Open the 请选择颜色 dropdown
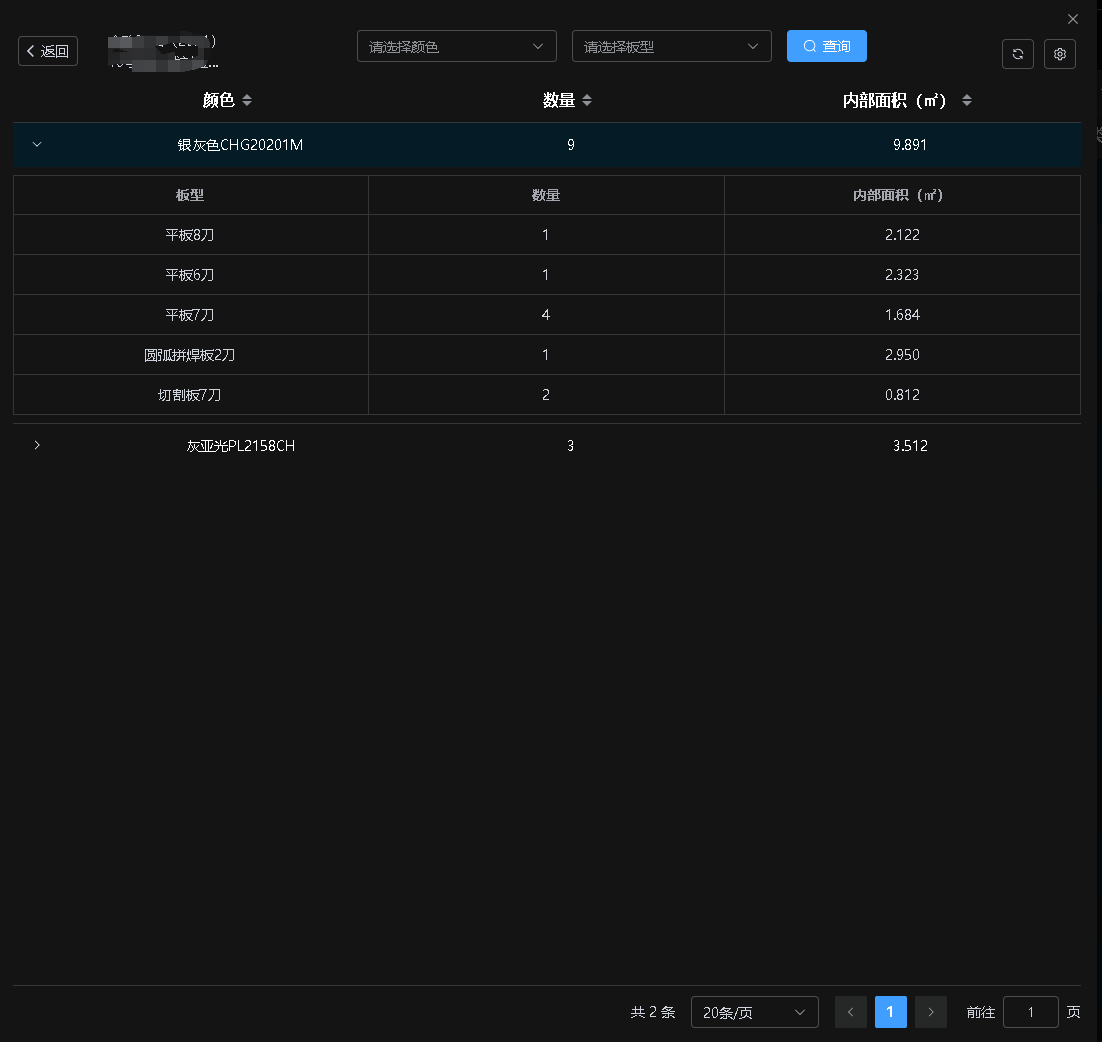Image resolution: width=1102 pixels, height=1042 pixels. 457,46
